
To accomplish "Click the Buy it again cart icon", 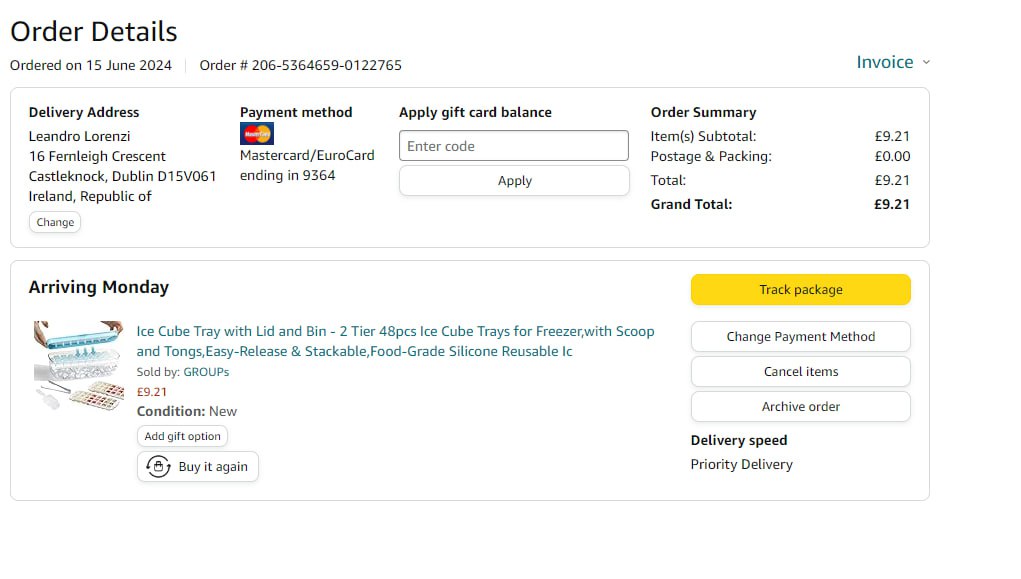I will point(158,467).
